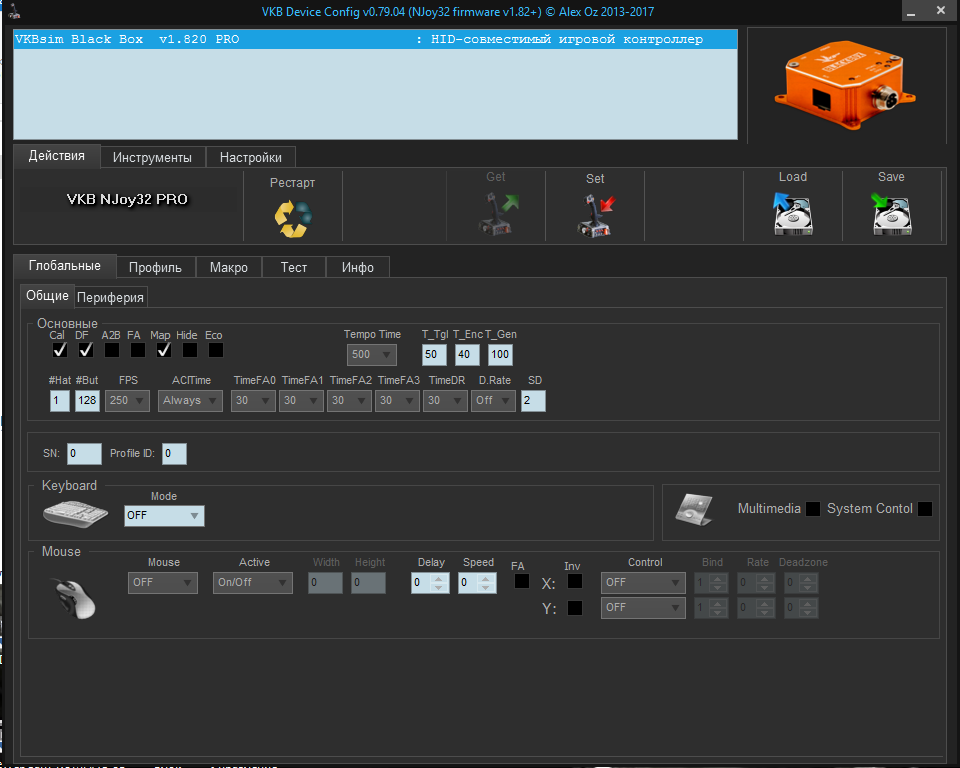Enable the Eco checkbox

(216, 350)
